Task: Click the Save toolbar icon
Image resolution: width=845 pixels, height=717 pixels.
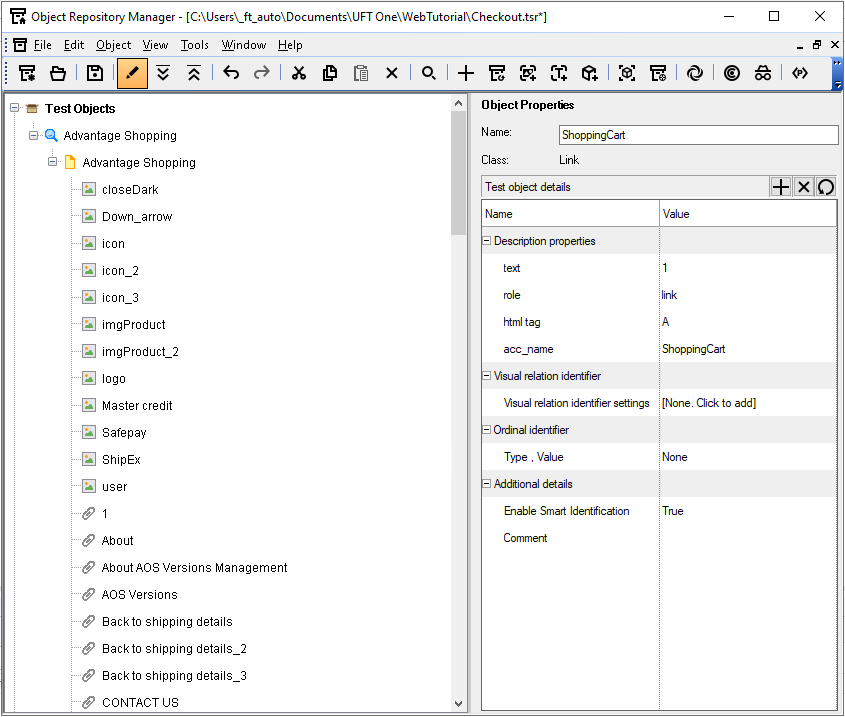Action: pos(95,73)
